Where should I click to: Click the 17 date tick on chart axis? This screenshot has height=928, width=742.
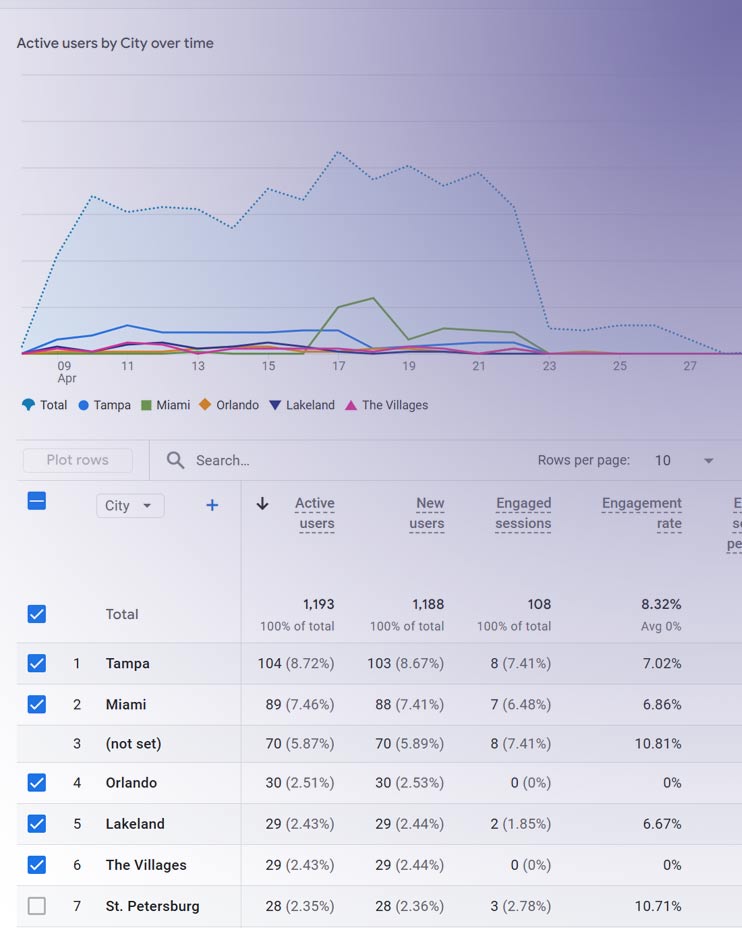338,366
